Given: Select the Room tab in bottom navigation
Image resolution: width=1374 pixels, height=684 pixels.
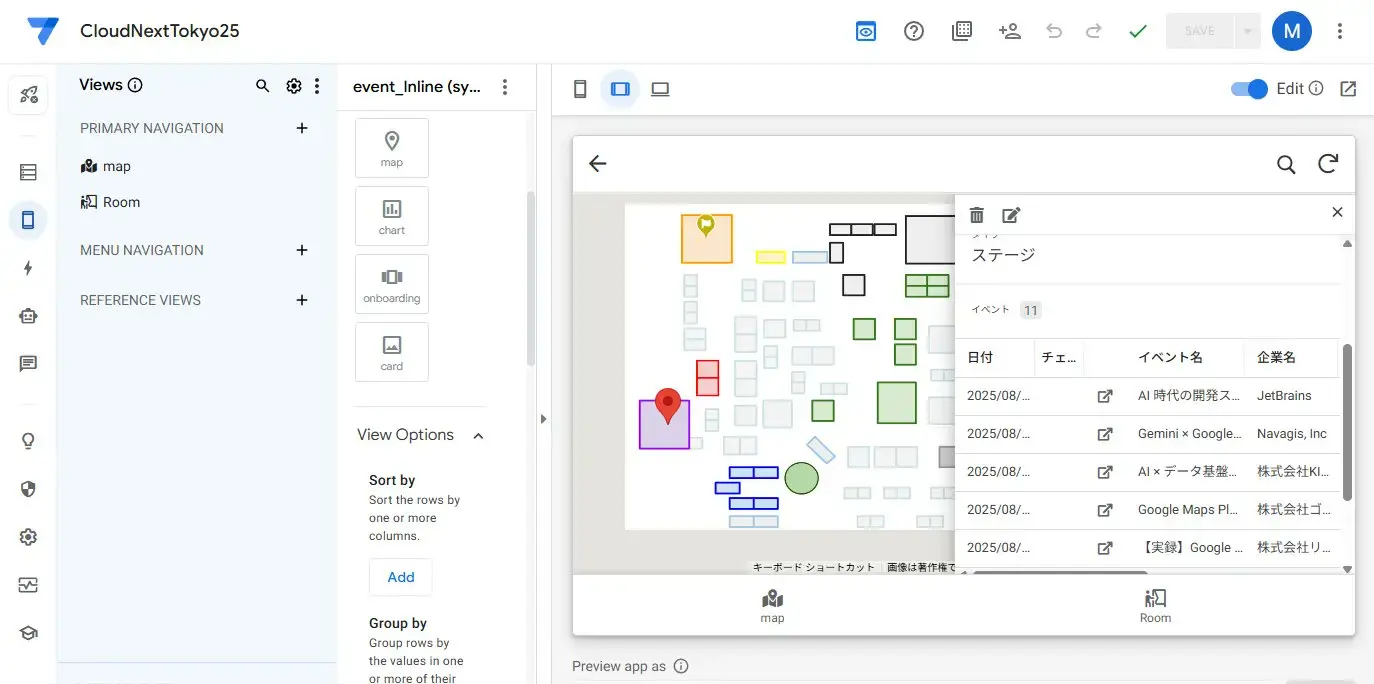Looking at the screenshot, I should 1155,605.
